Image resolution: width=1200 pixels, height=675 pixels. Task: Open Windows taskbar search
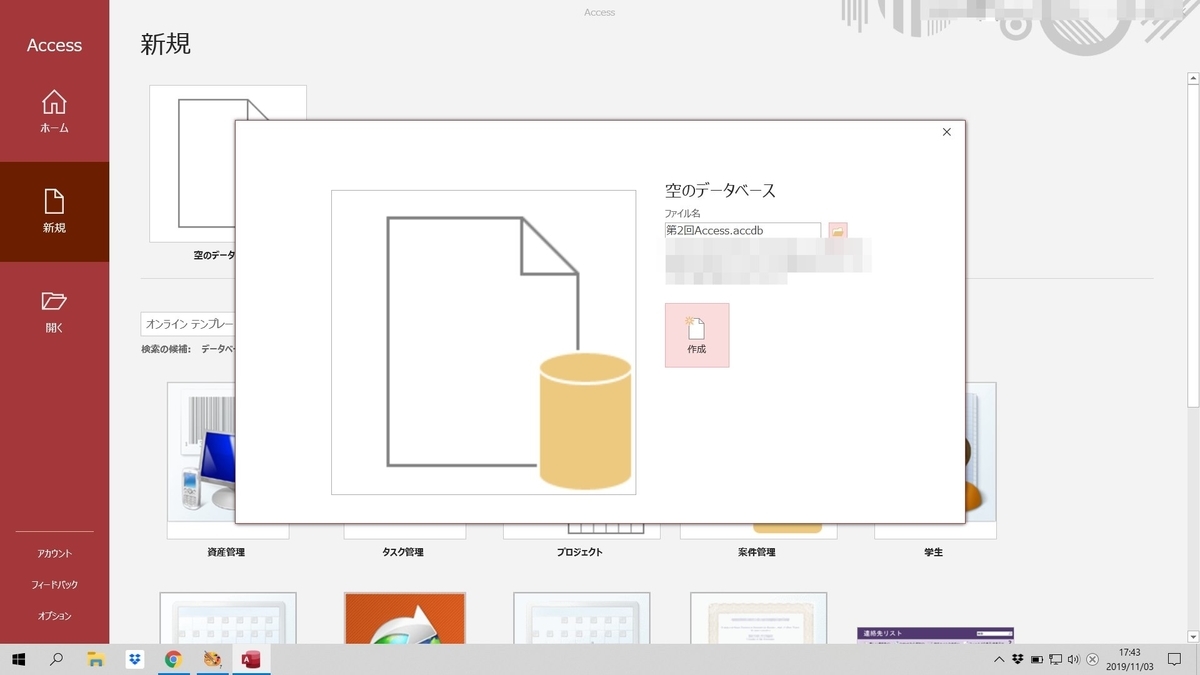(x=57, y=659)
